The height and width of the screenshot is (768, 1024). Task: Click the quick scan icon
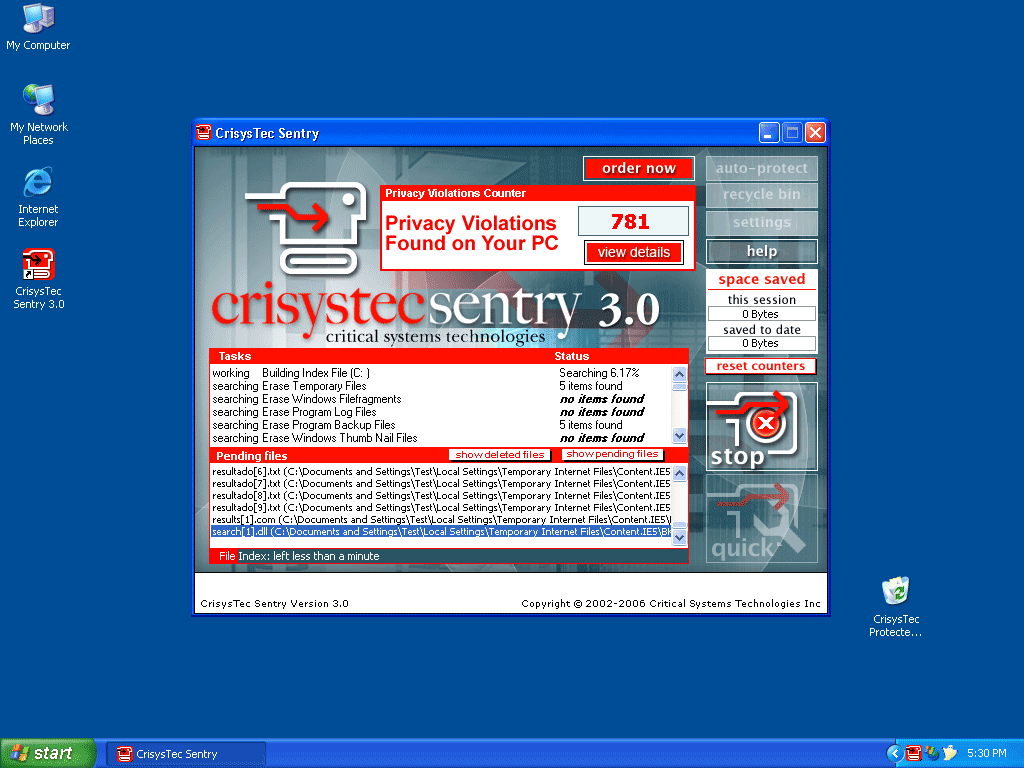pyautogui.click(x=761, y=519)
